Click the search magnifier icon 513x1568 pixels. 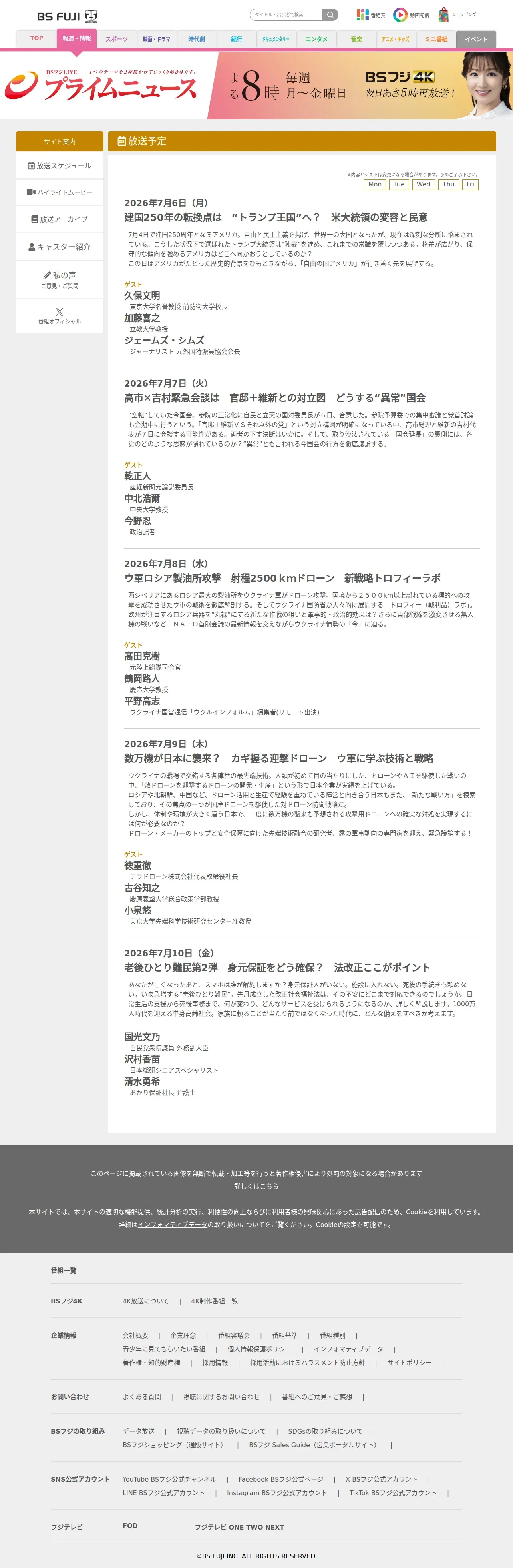[330, 15]
